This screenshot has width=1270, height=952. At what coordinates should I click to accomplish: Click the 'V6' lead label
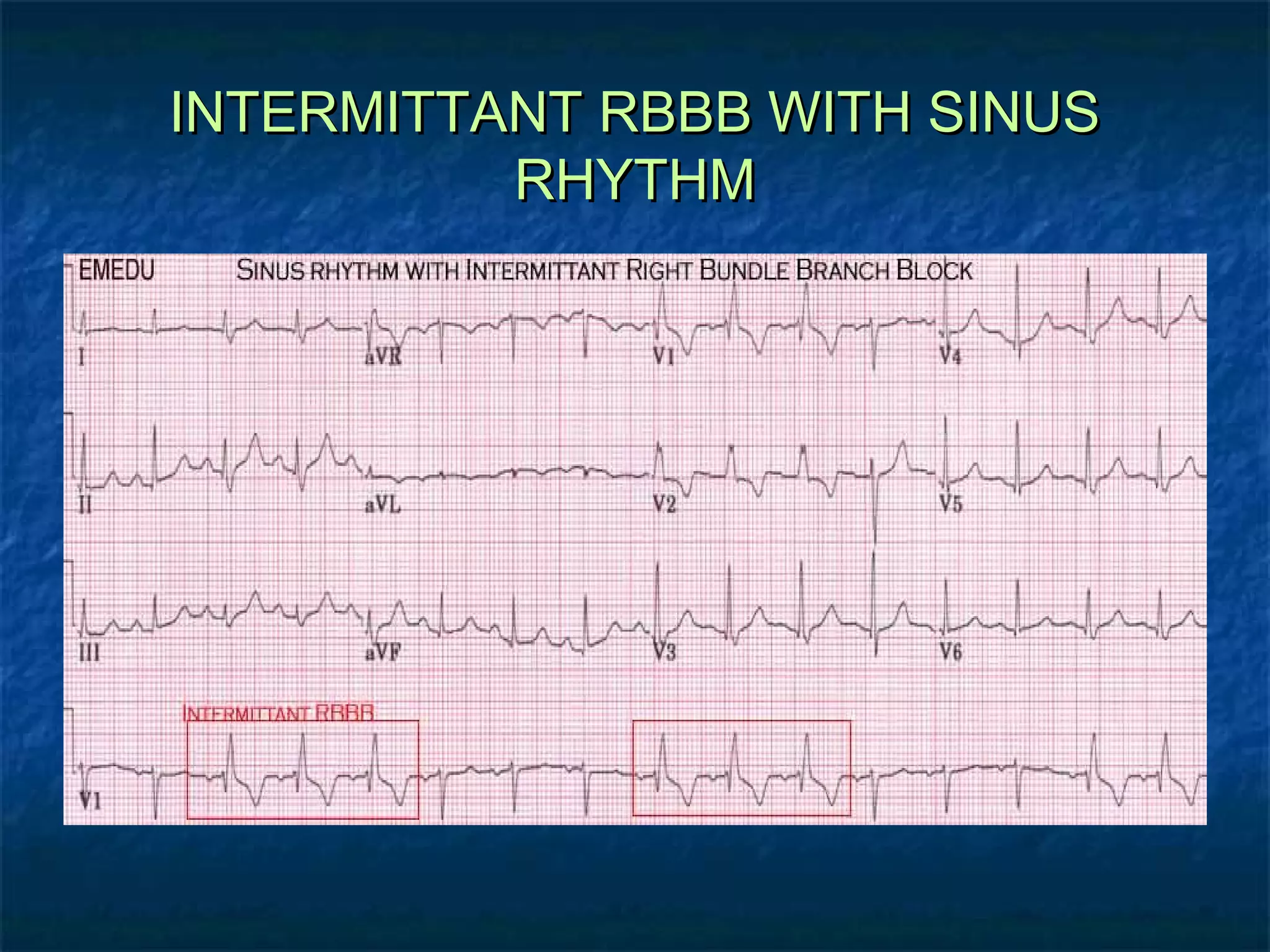(951, 651)
